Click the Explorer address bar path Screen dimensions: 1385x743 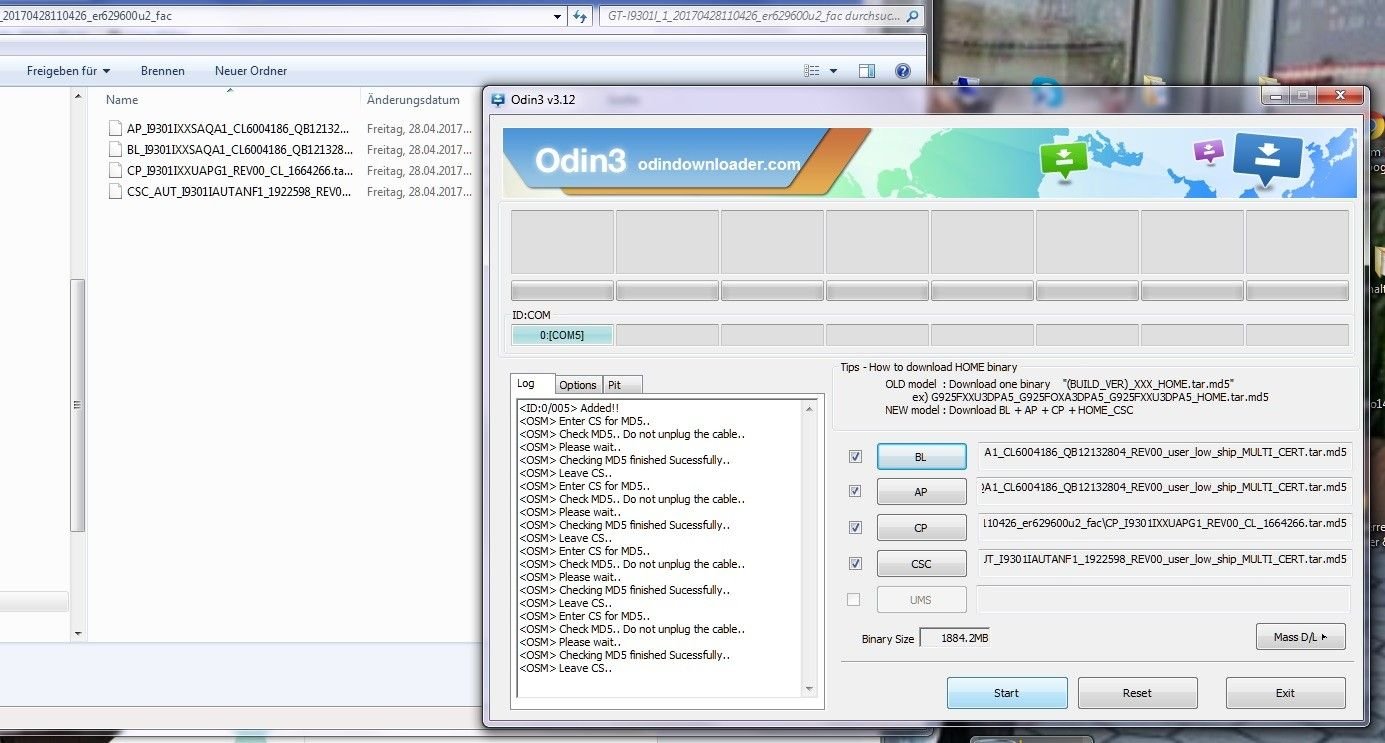click(275, 16)
